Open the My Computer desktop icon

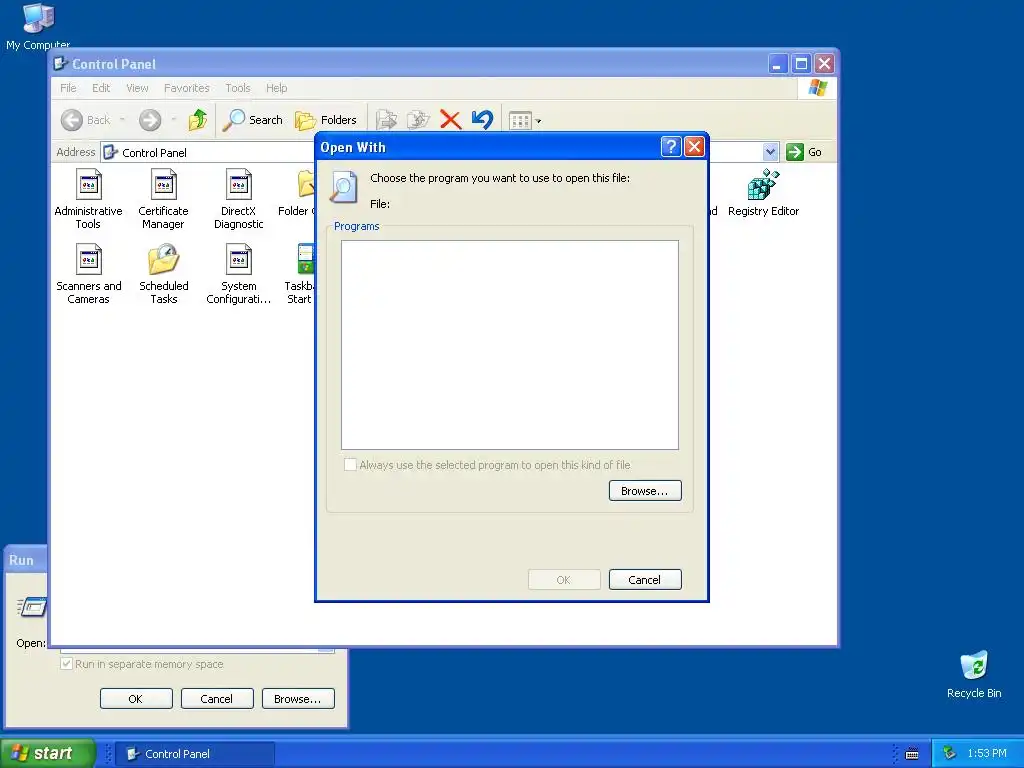[x=38, y=26]
